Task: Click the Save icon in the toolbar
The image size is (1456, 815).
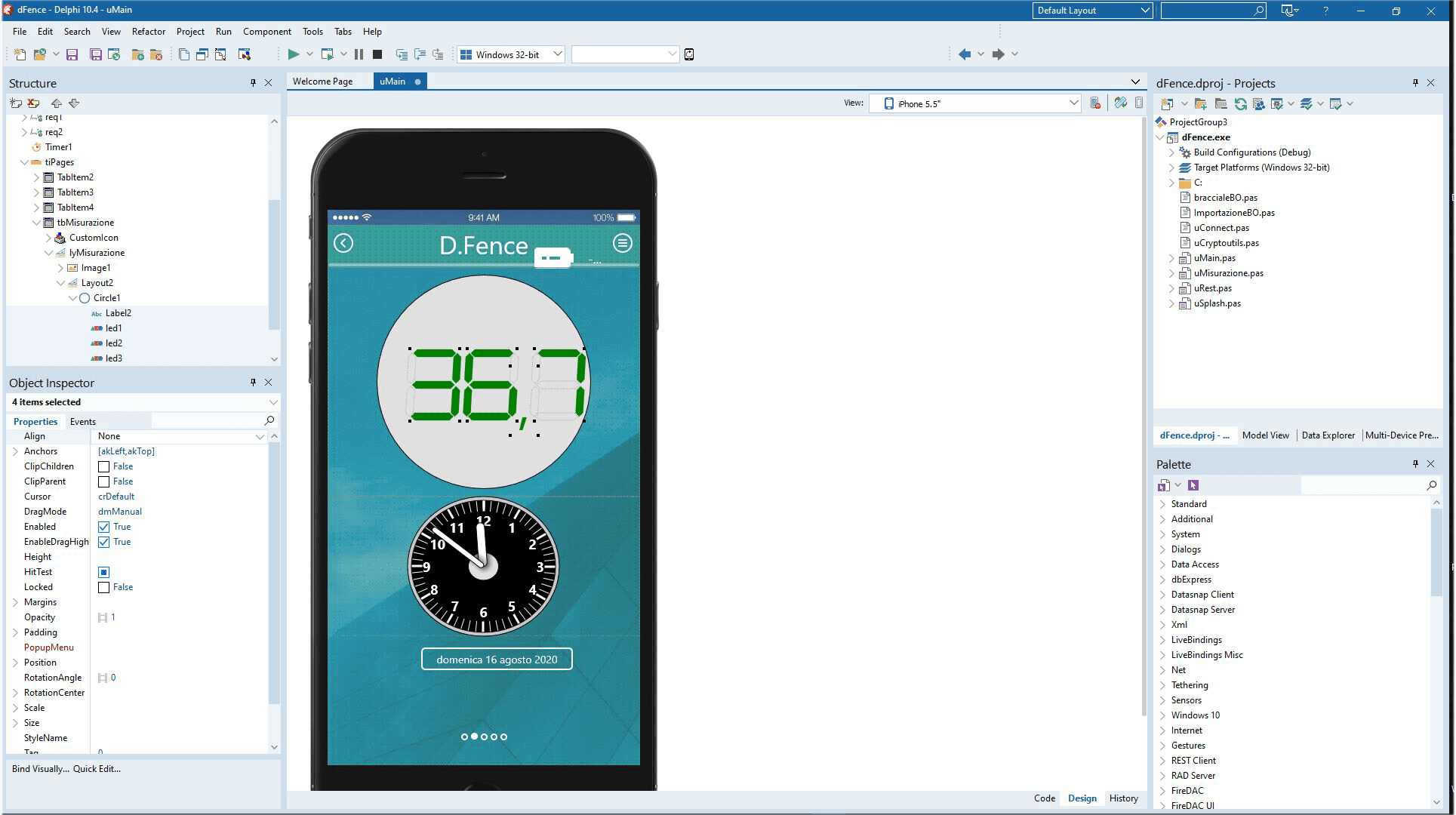Action: click(x=72, y=54)
